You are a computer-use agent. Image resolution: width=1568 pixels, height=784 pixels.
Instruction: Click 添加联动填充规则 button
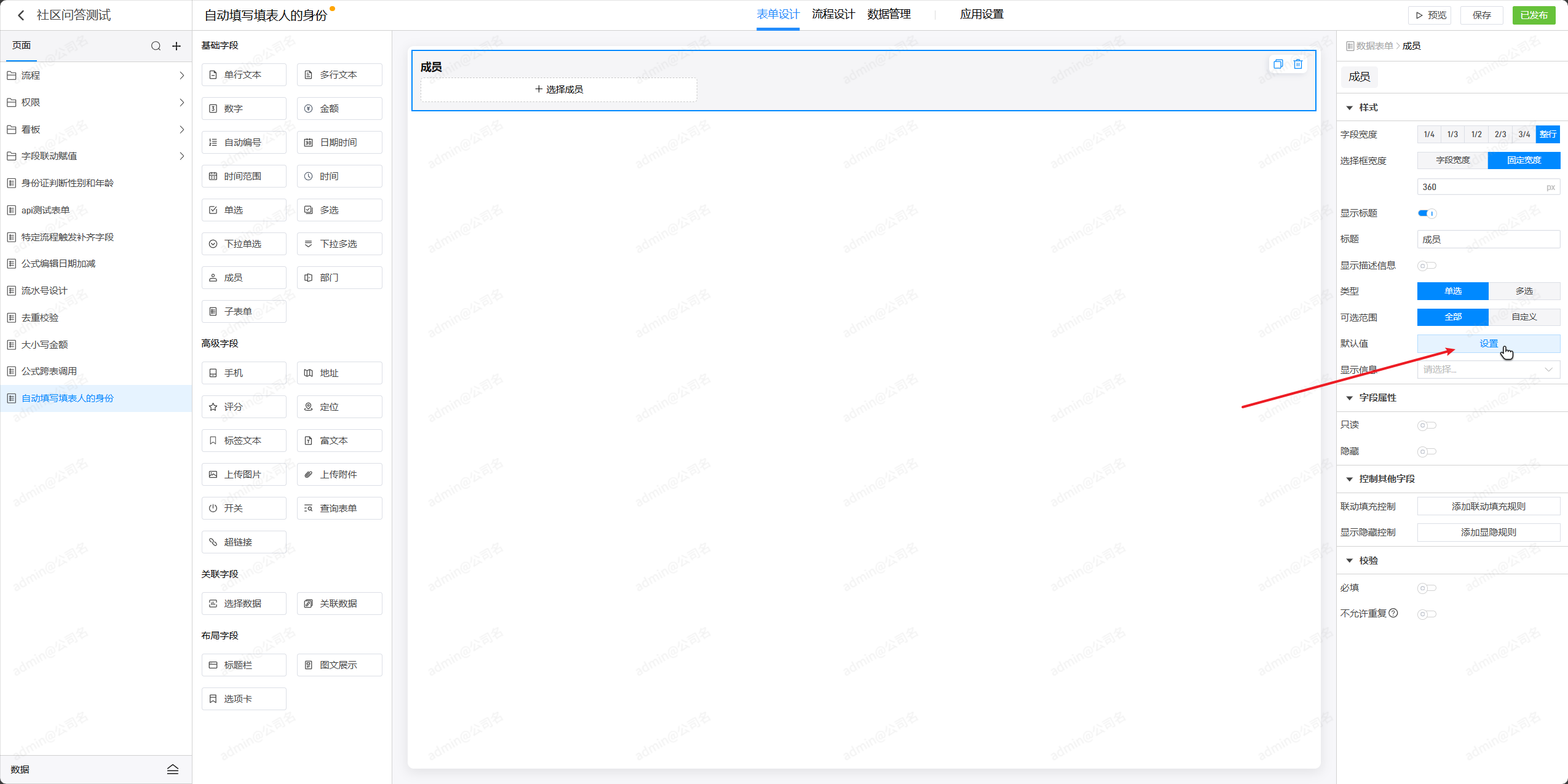pos(1488,507)
